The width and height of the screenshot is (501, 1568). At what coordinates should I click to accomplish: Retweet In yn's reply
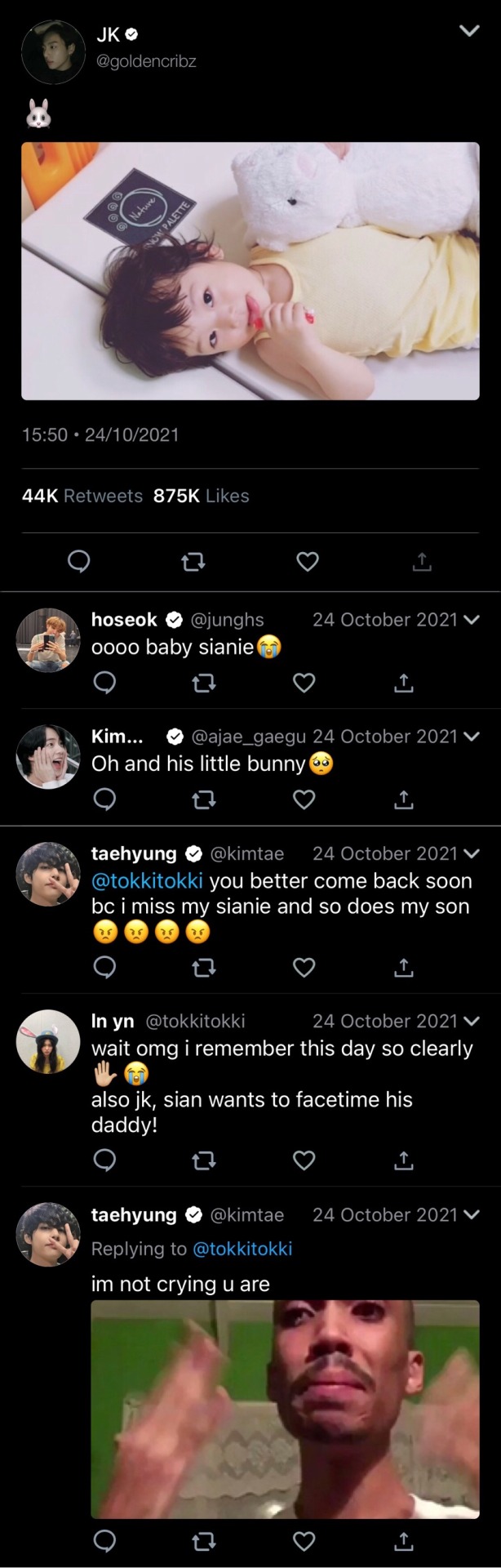pyautogui.click(x=203, y=1160)
